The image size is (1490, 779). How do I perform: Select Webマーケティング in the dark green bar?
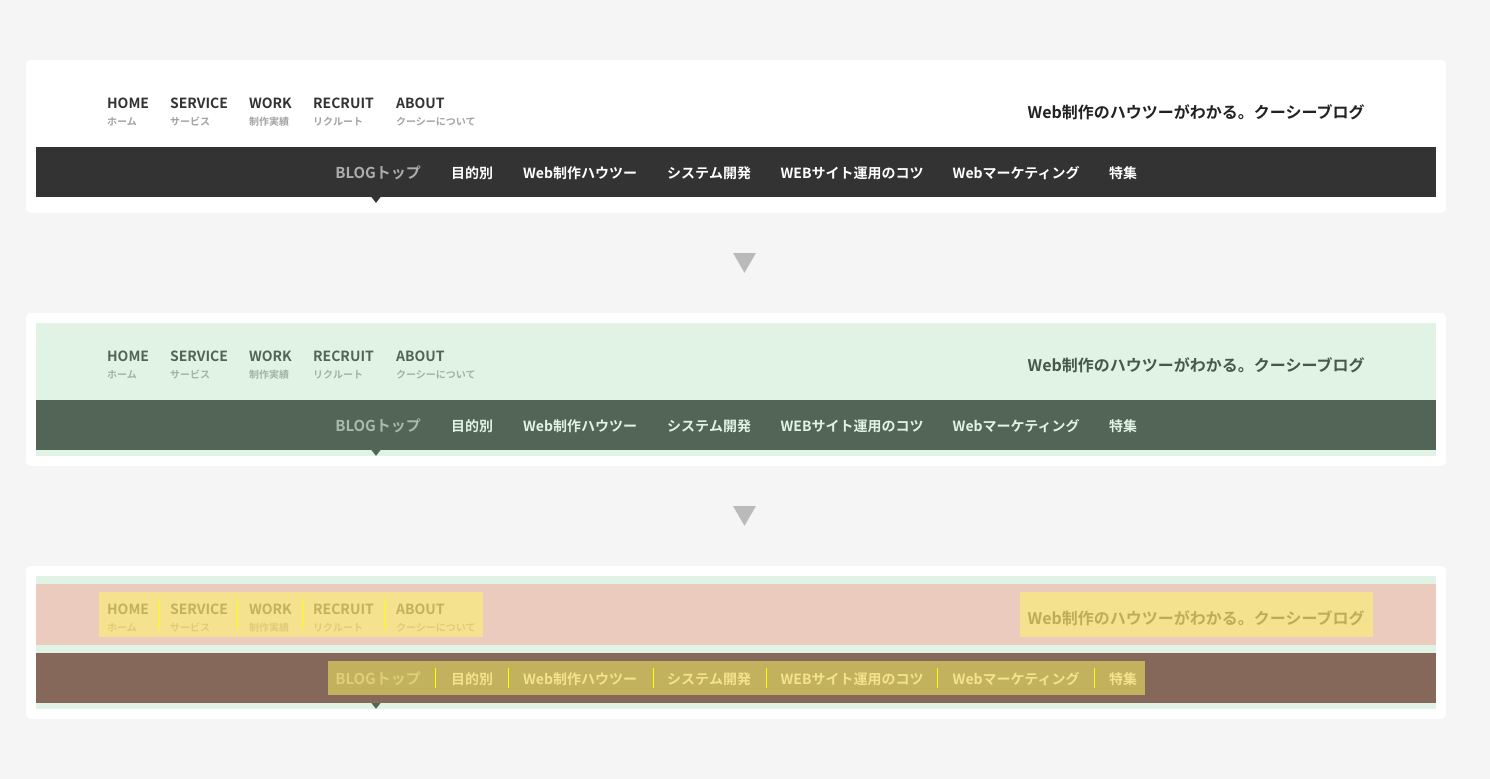tap(1016, 425)
